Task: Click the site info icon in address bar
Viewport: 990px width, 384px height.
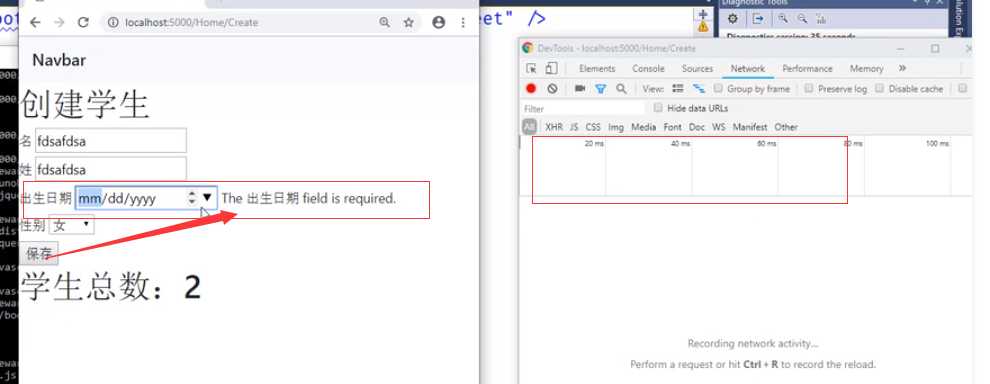Action: click(113, 23)
